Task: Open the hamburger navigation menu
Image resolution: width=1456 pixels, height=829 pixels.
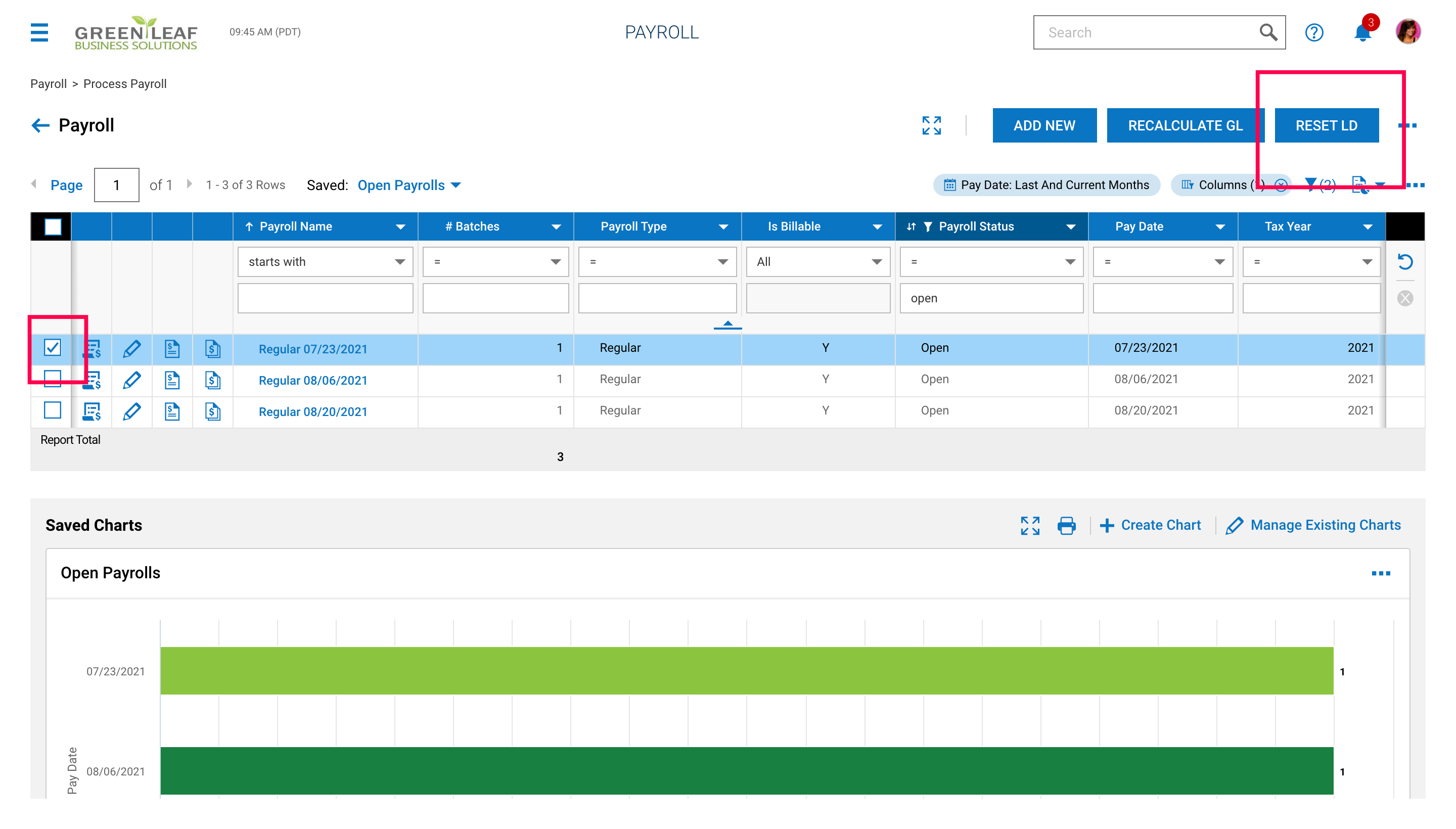Action: (x=39, y=32)
